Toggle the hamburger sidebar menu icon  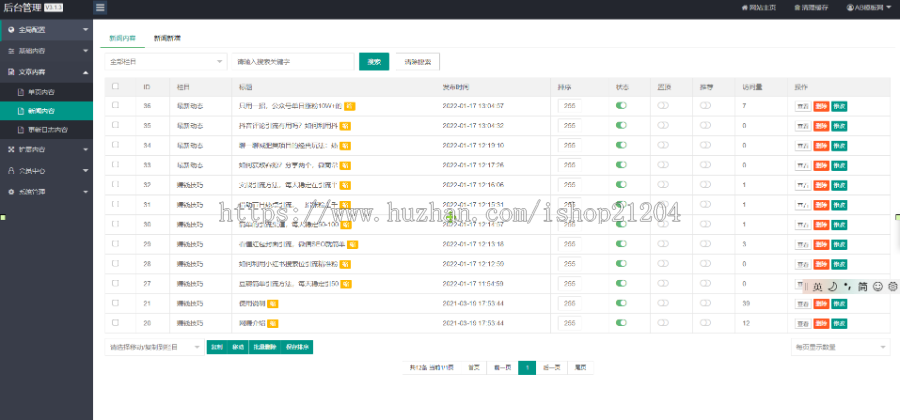pos(100,7)
